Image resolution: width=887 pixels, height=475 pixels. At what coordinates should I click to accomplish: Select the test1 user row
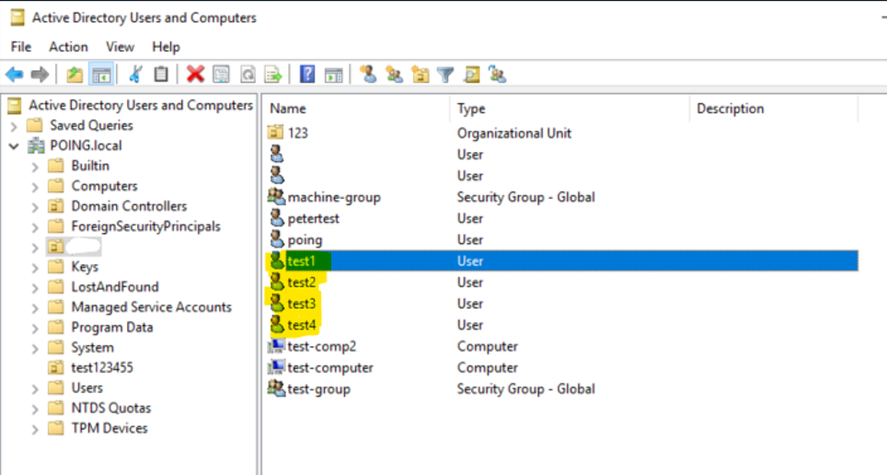[562, 261]
